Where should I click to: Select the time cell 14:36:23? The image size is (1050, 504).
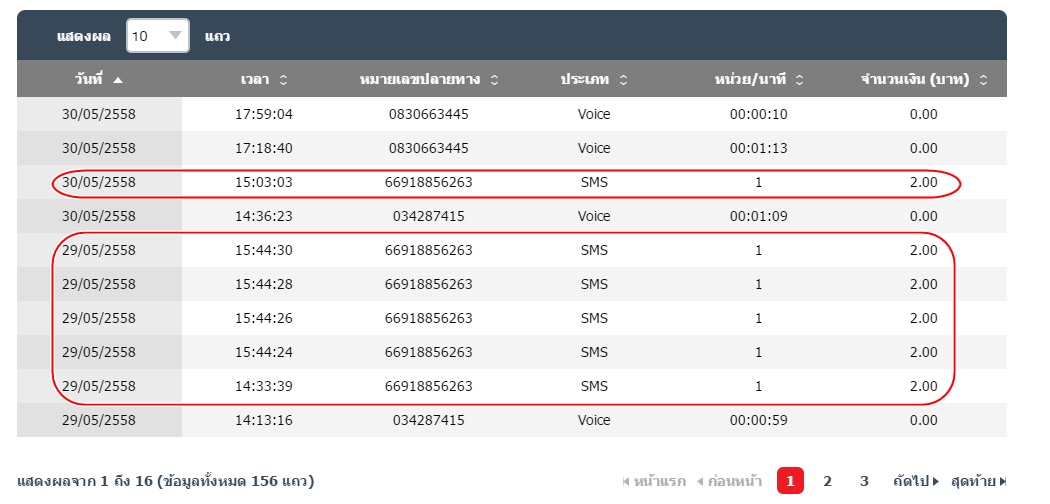click(x=264, y=216)
